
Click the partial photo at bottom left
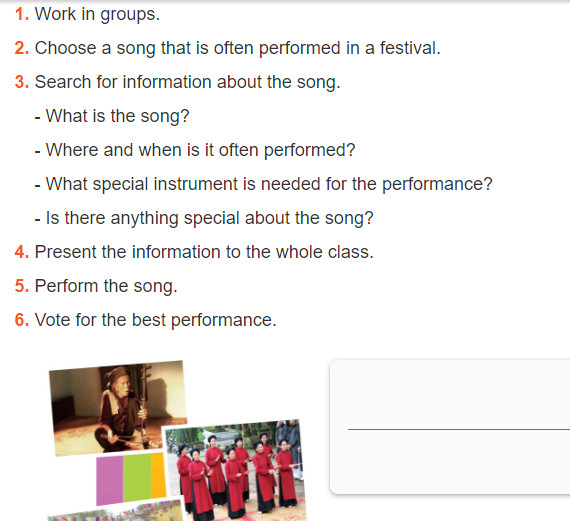(x=115, y=510)
